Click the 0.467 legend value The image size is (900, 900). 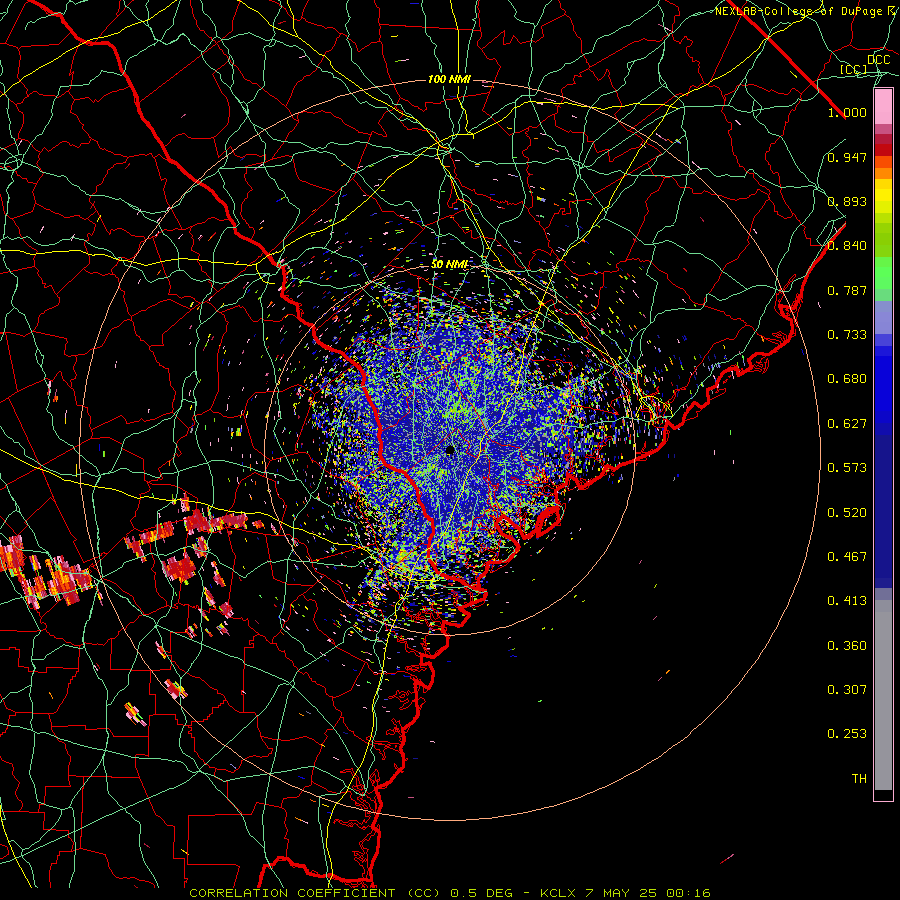click(847, 557)
